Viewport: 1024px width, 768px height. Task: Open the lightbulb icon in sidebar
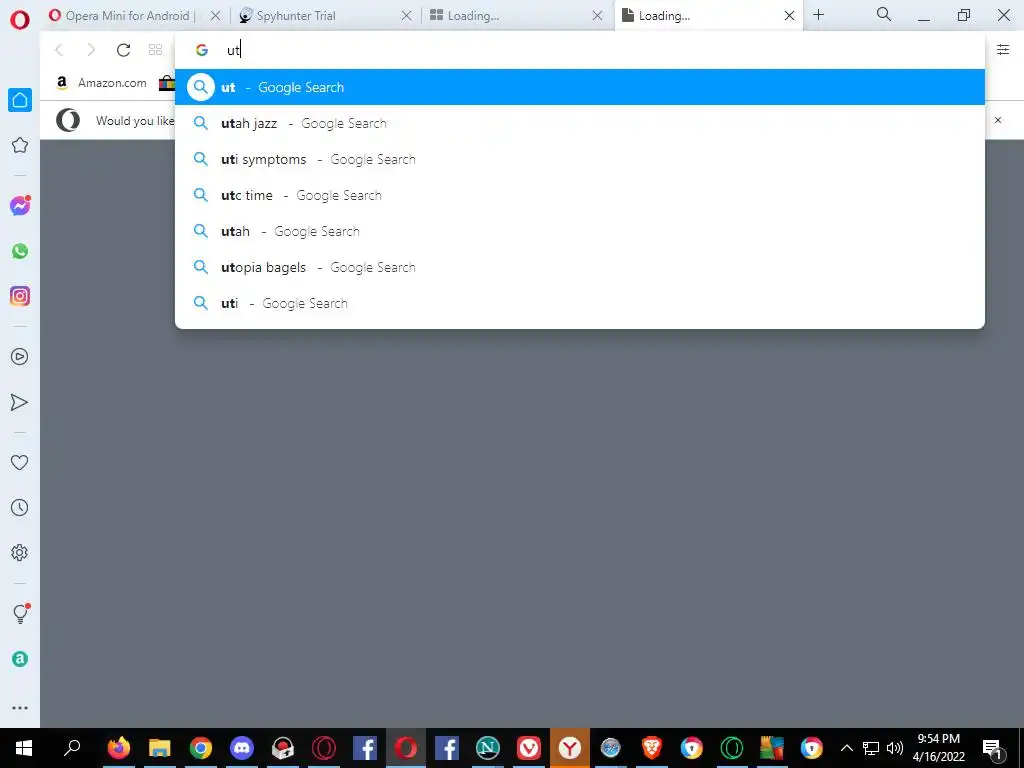click(20, 613)
